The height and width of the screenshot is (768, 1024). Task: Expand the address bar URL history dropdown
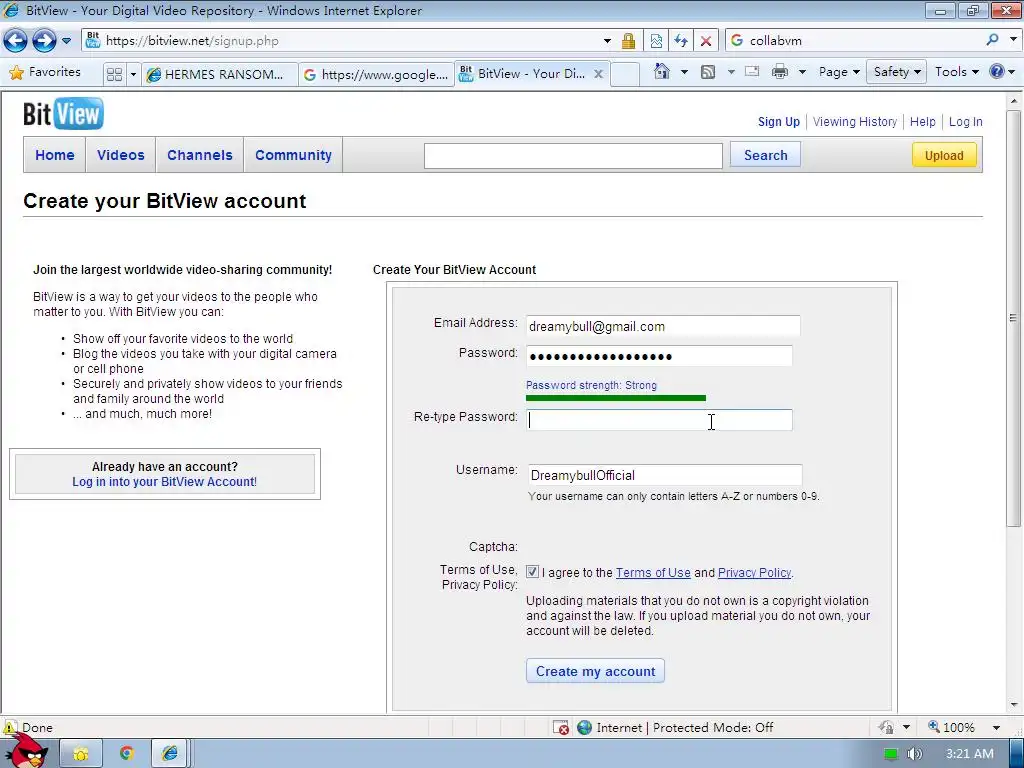(x=607, y=41)
